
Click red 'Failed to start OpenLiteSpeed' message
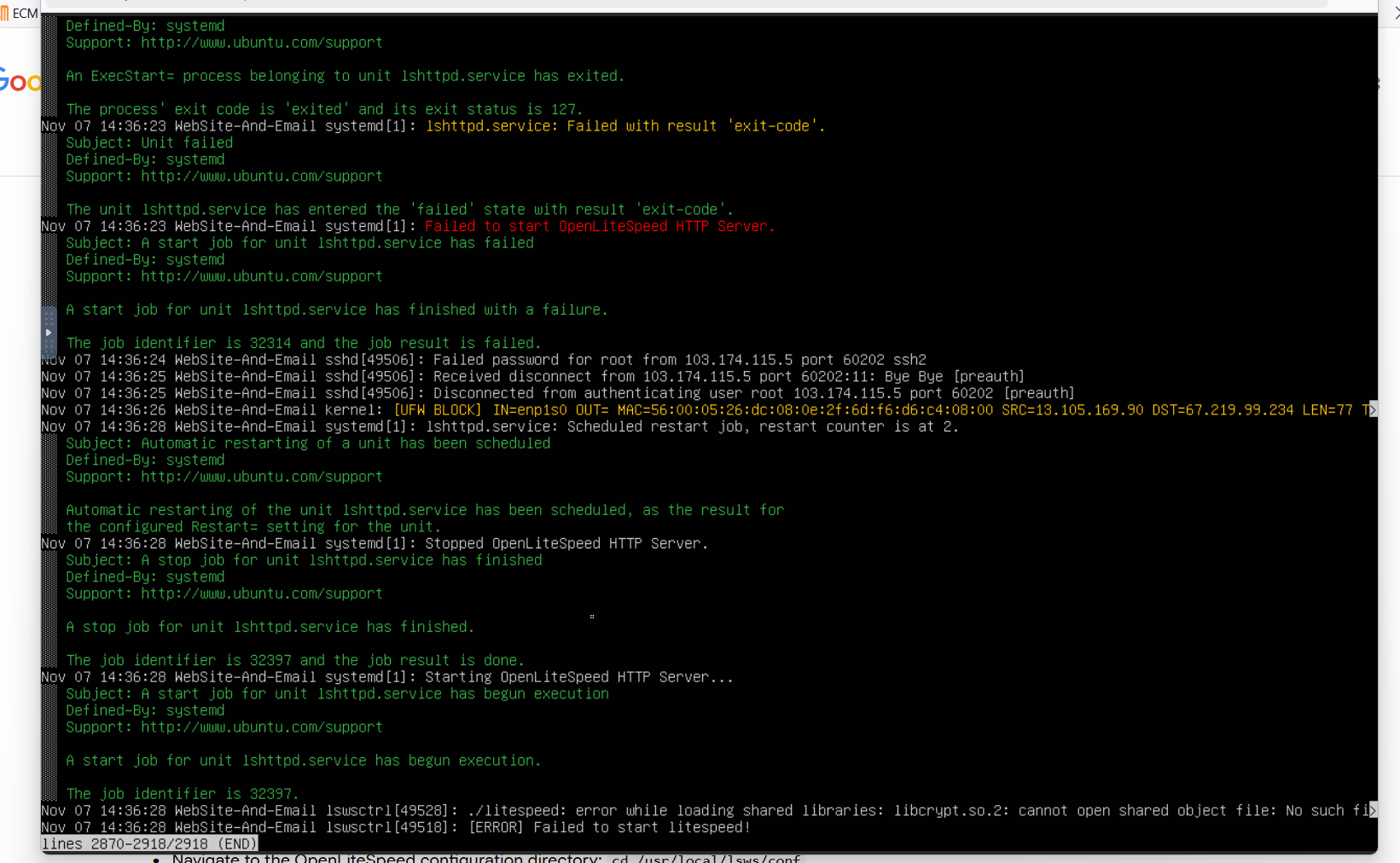600,227
